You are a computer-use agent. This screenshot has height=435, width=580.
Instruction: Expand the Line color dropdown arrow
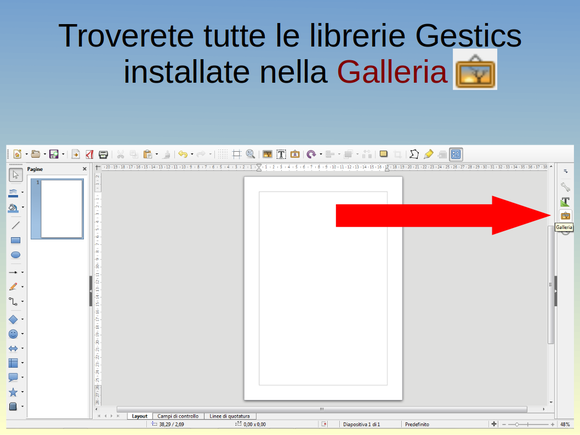(x=23, y=192)
